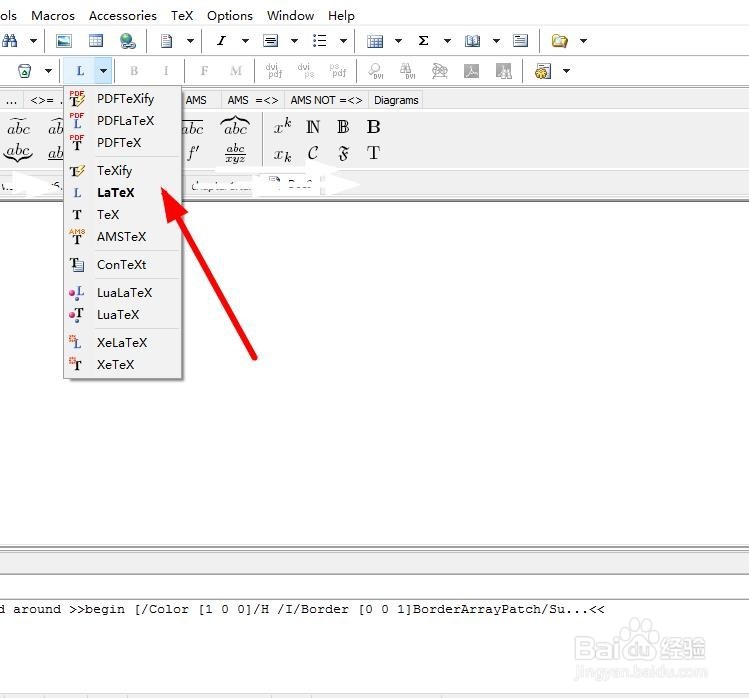Expand the document page dropdown arrow
749x698 pixels.
[x=190, y=41]
